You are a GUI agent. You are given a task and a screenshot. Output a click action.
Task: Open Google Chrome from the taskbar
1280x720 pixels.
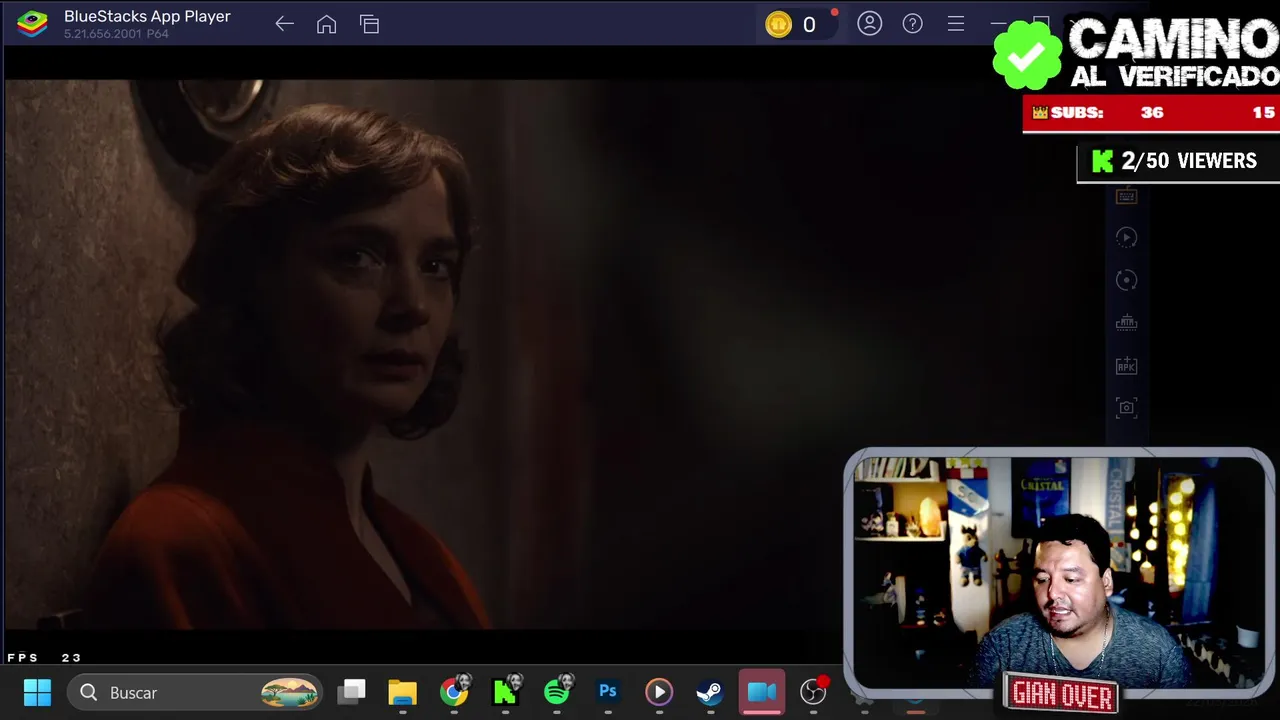[454, 692]
